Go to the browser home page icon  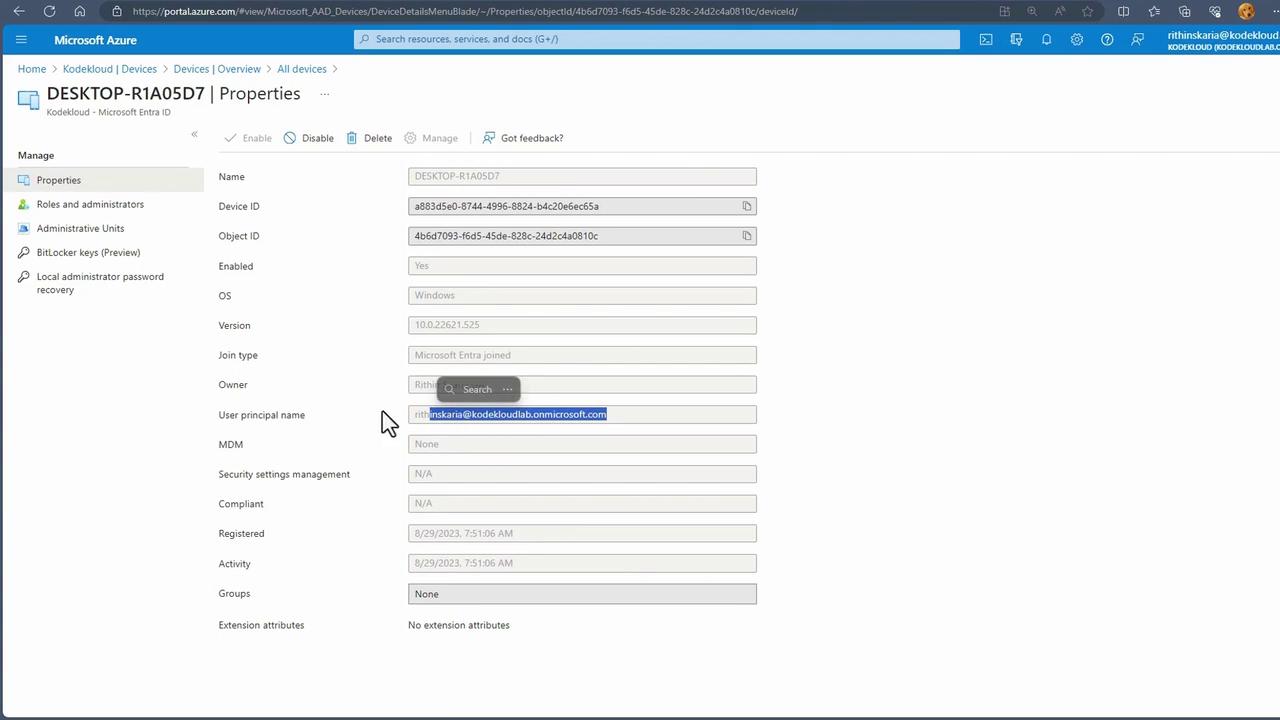(x=80, y=11)
